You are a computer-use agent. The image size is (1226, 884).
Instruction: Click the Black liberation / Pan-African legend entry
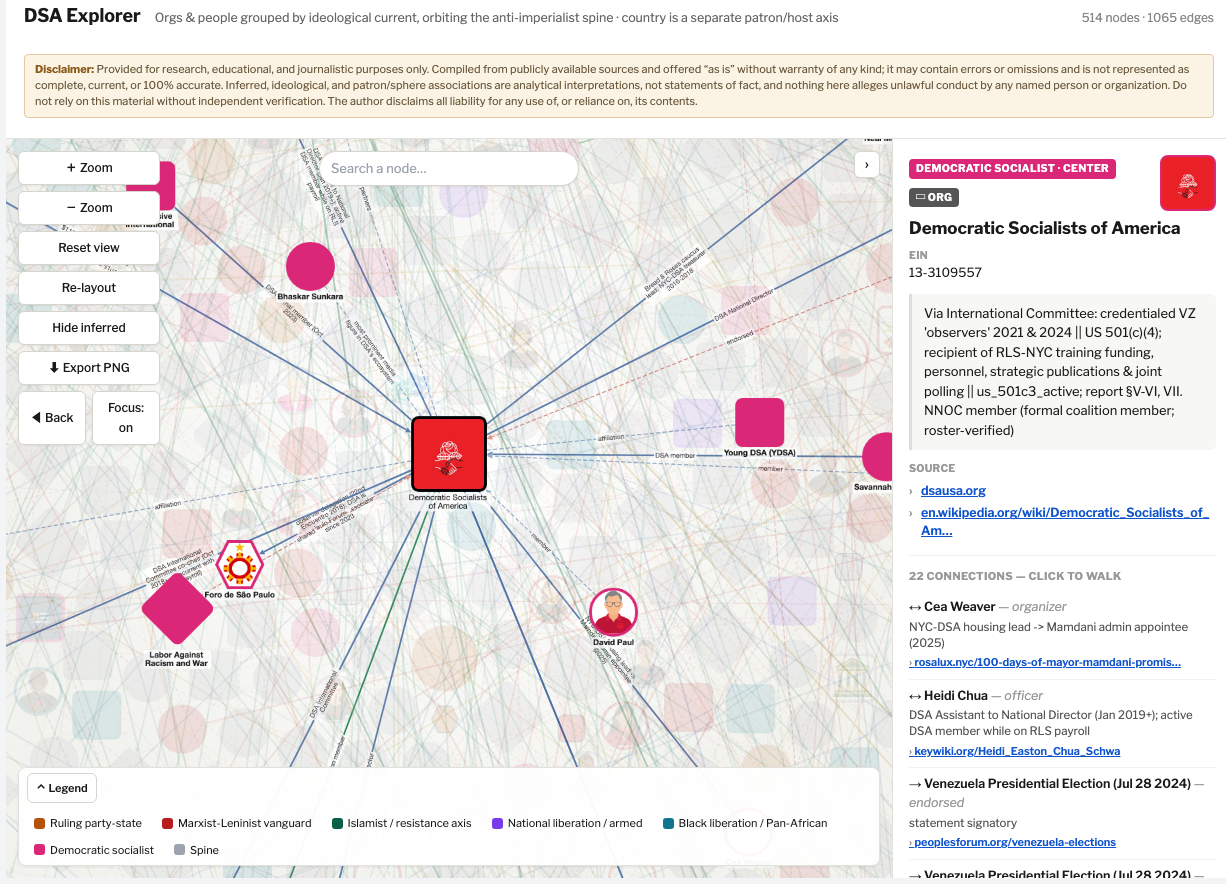tap(745, 823)
